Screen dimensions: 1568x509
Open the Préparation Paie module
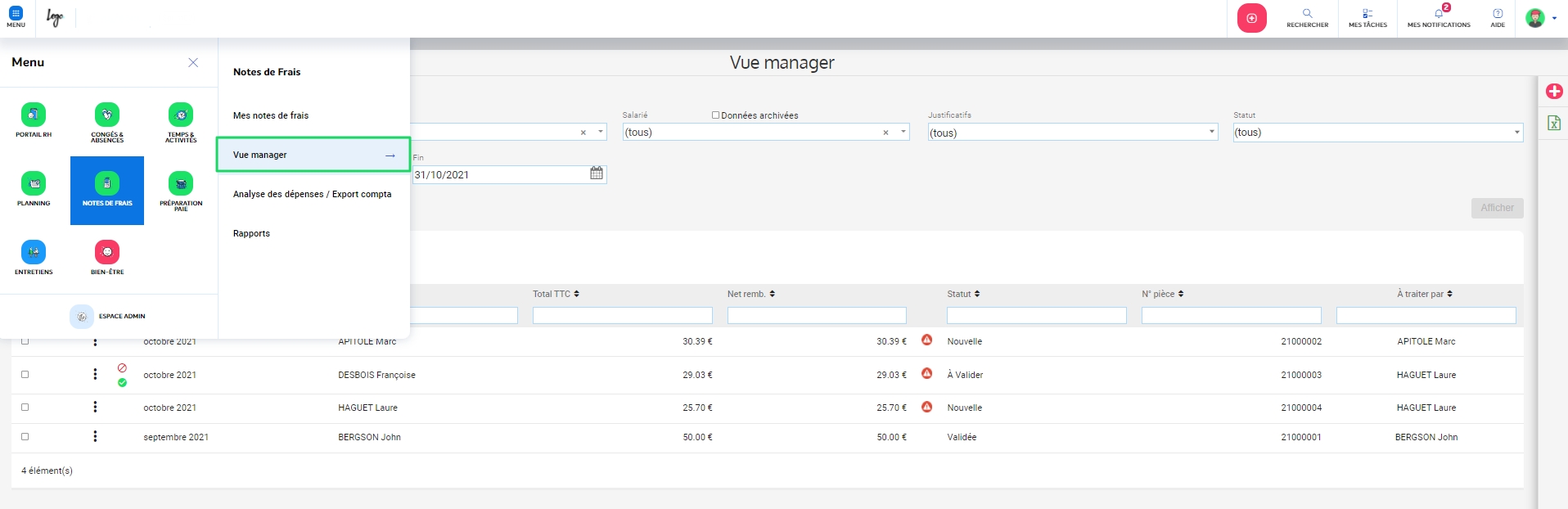tap(181, 190)
